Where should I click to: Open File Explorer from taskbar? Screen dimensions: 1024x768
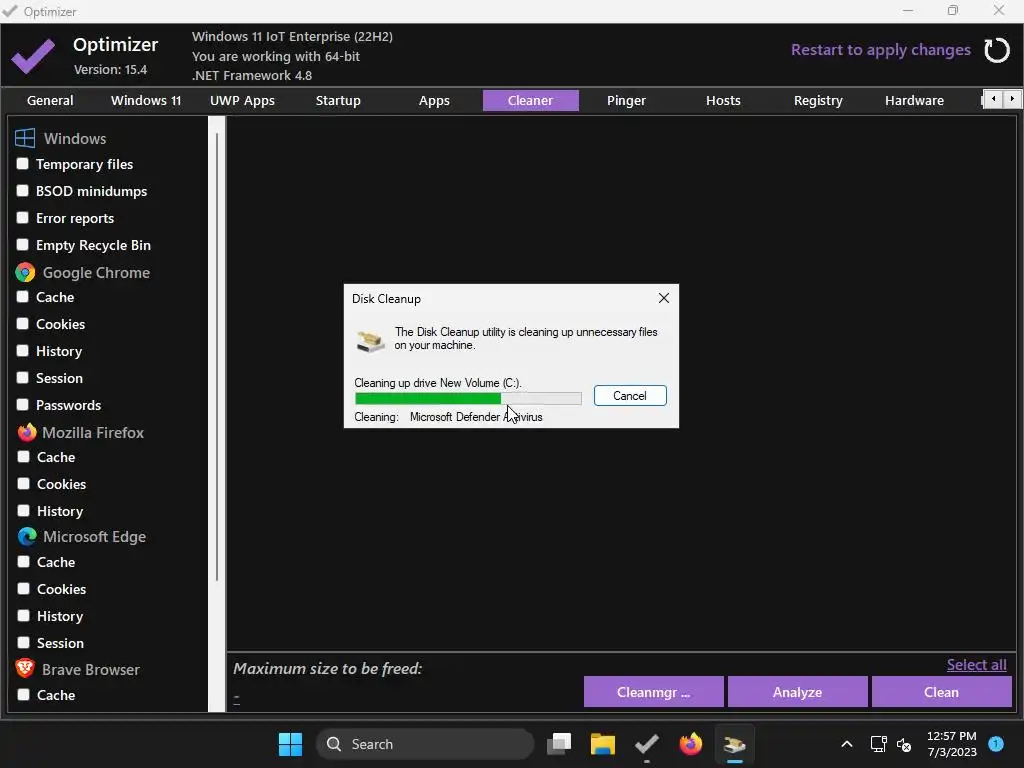[x=603, y=744]
